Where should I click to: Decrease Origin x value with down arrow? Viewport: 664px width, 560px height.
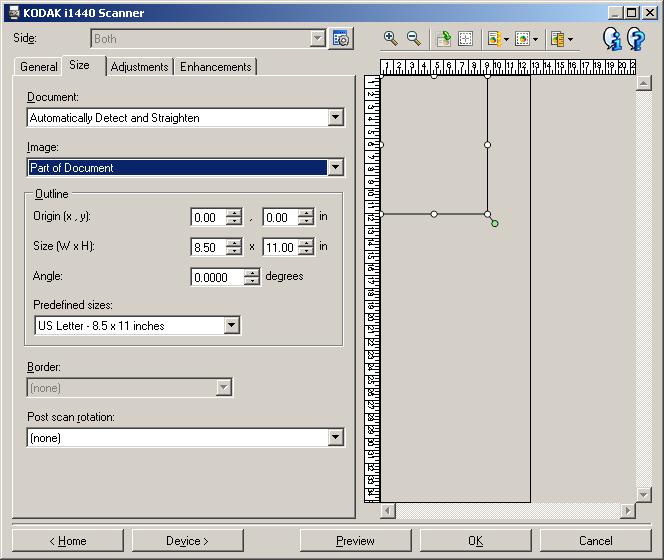pyautogui.click(x=234, y=222)
